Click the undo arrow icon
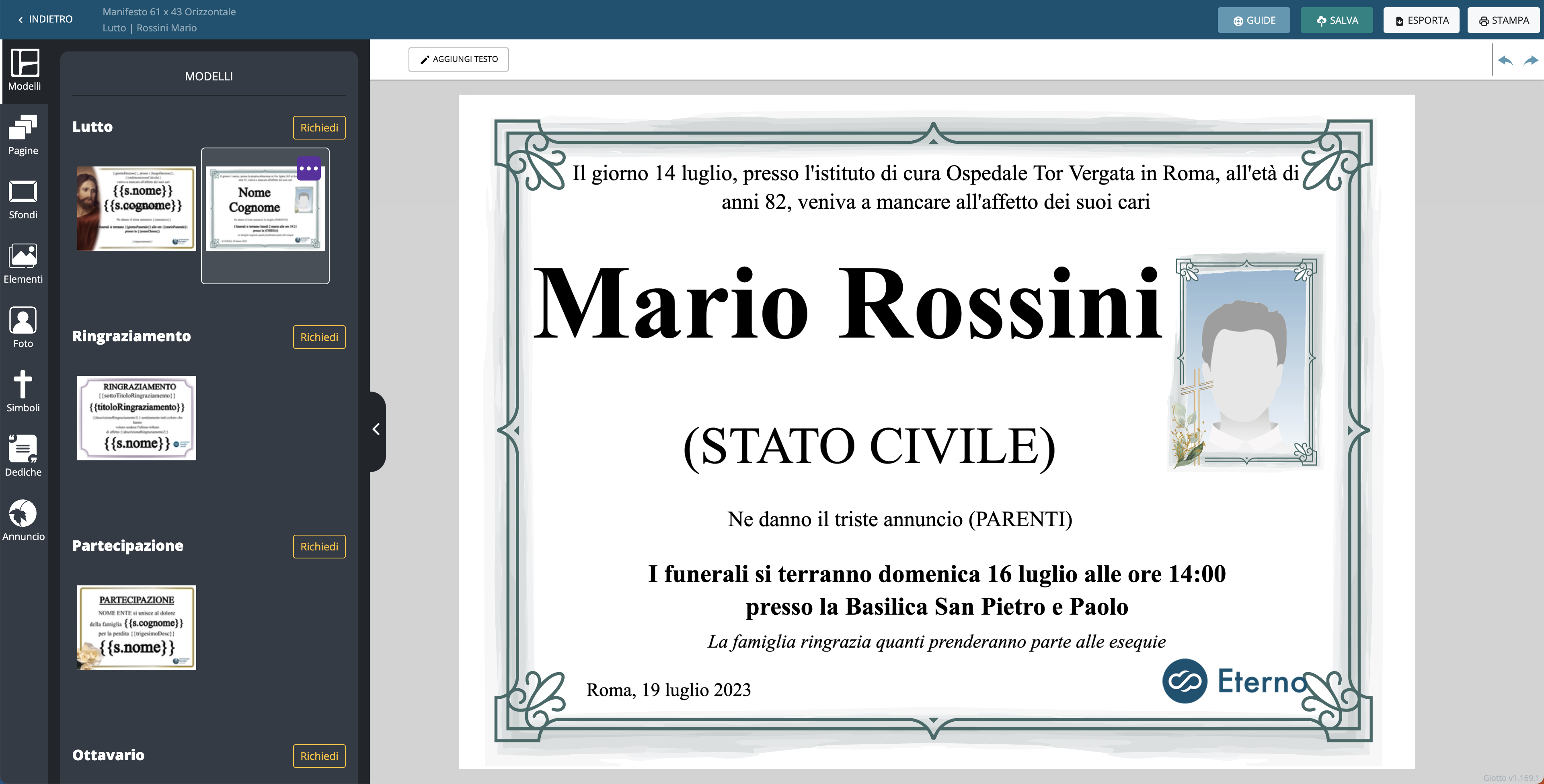This screenshot has height=784, width=1544. point(1505,60)
